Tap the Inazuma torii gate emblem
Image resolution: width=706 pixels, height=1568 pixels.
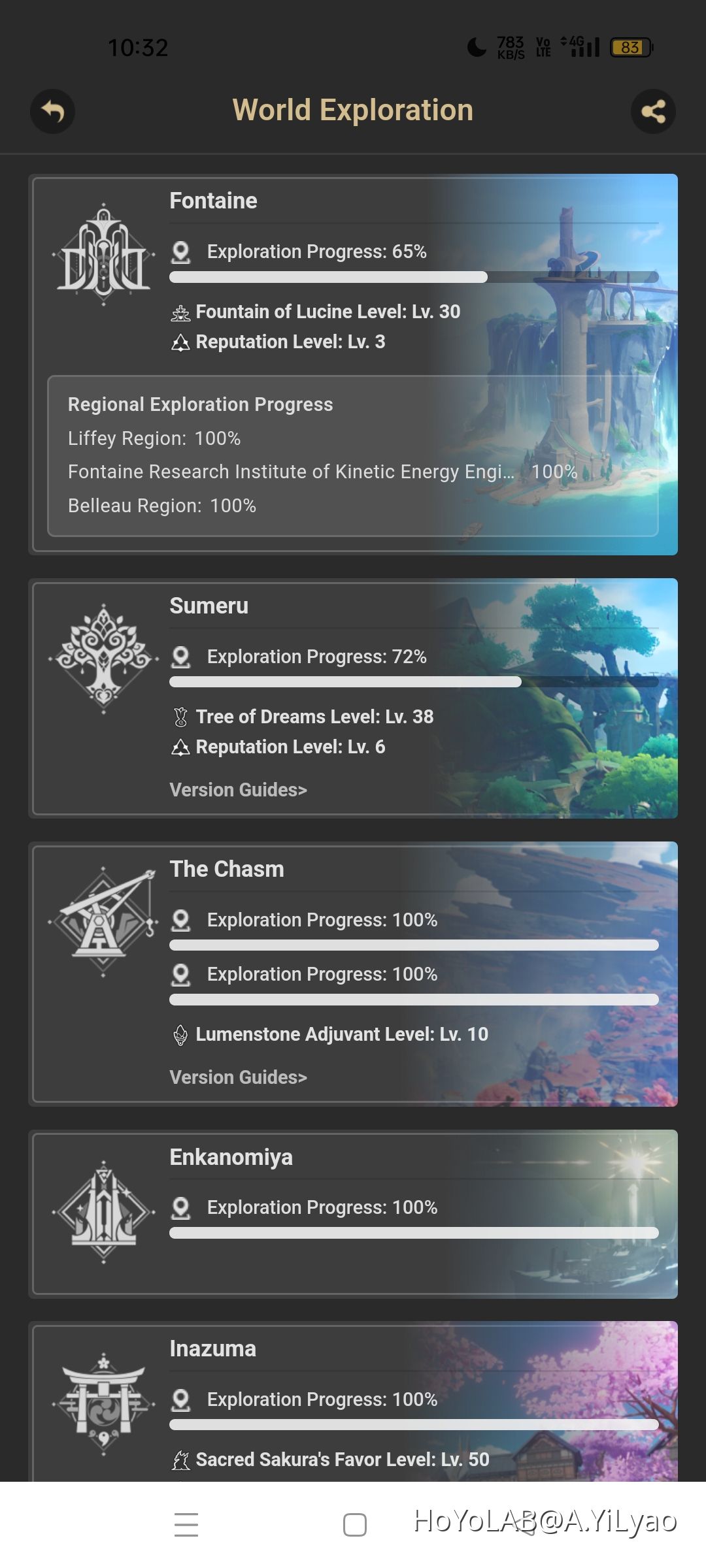pos(103,1403)
